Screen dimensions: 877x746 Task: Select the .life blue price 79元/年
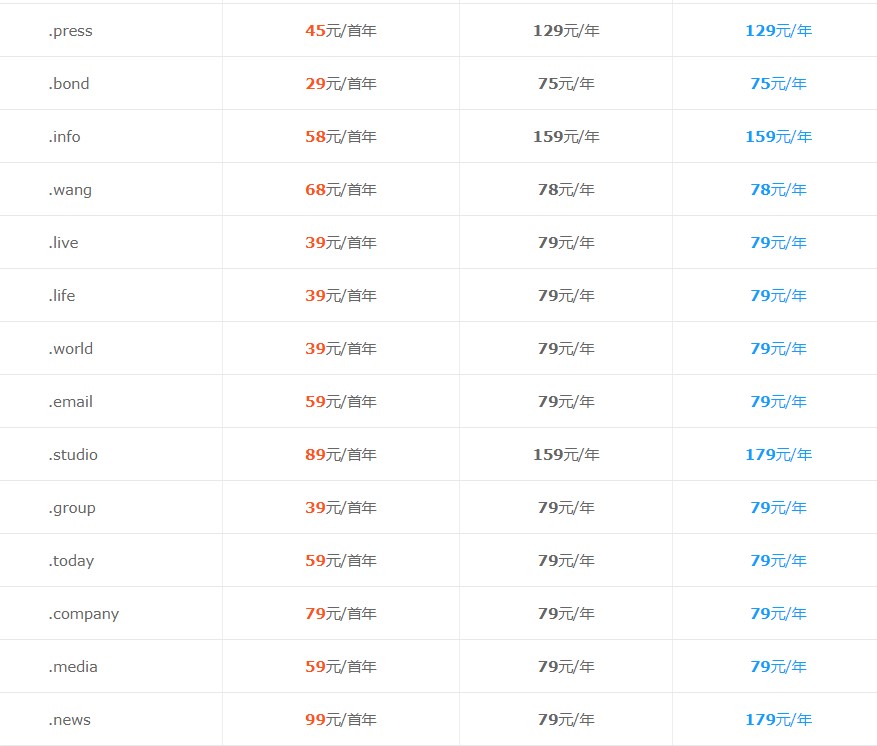pyautogui.click(x=779, y=295)
